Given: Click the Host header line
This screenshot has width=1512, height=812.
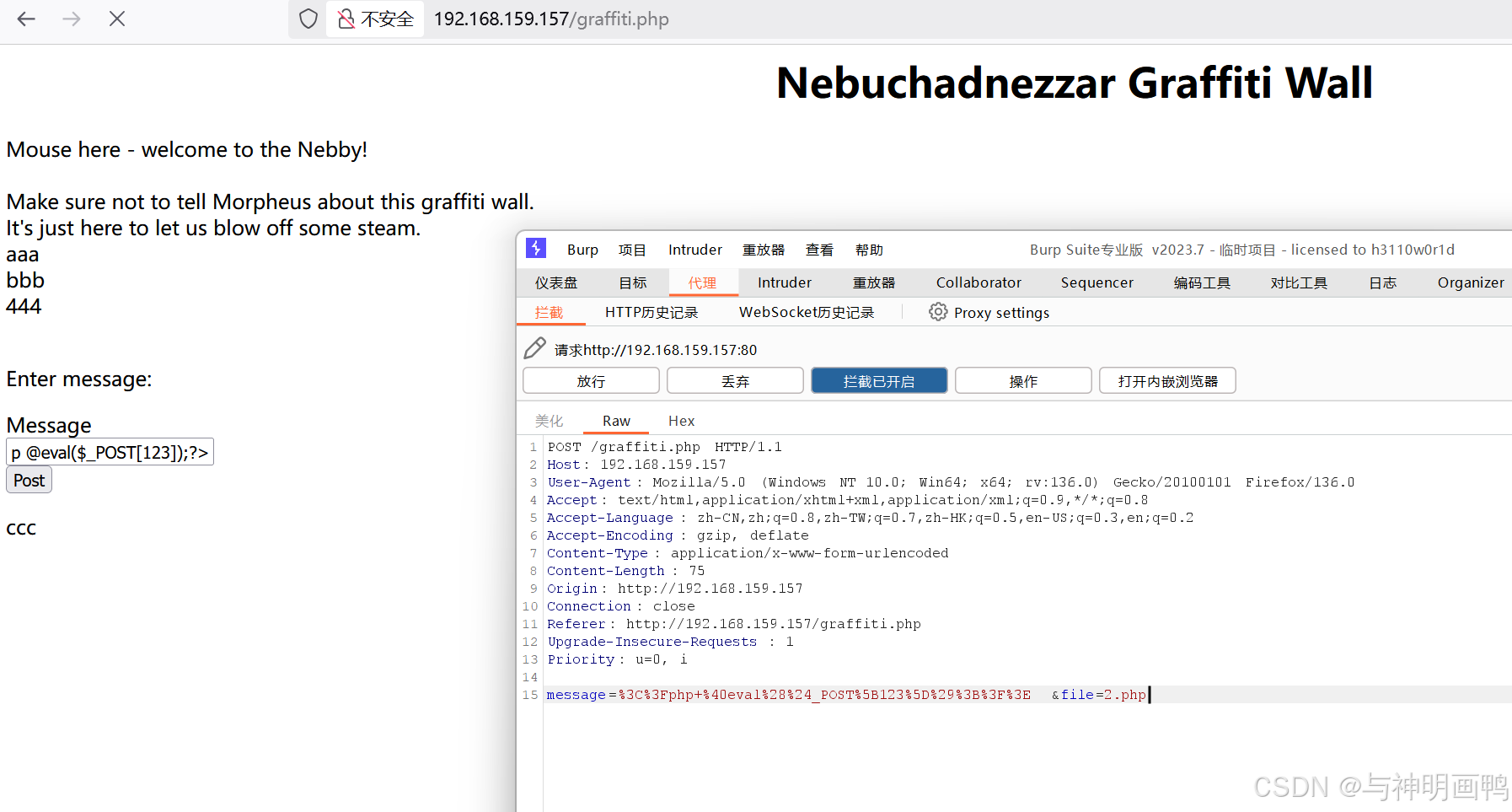Looking at the screenshot, I should click(636, 465).
